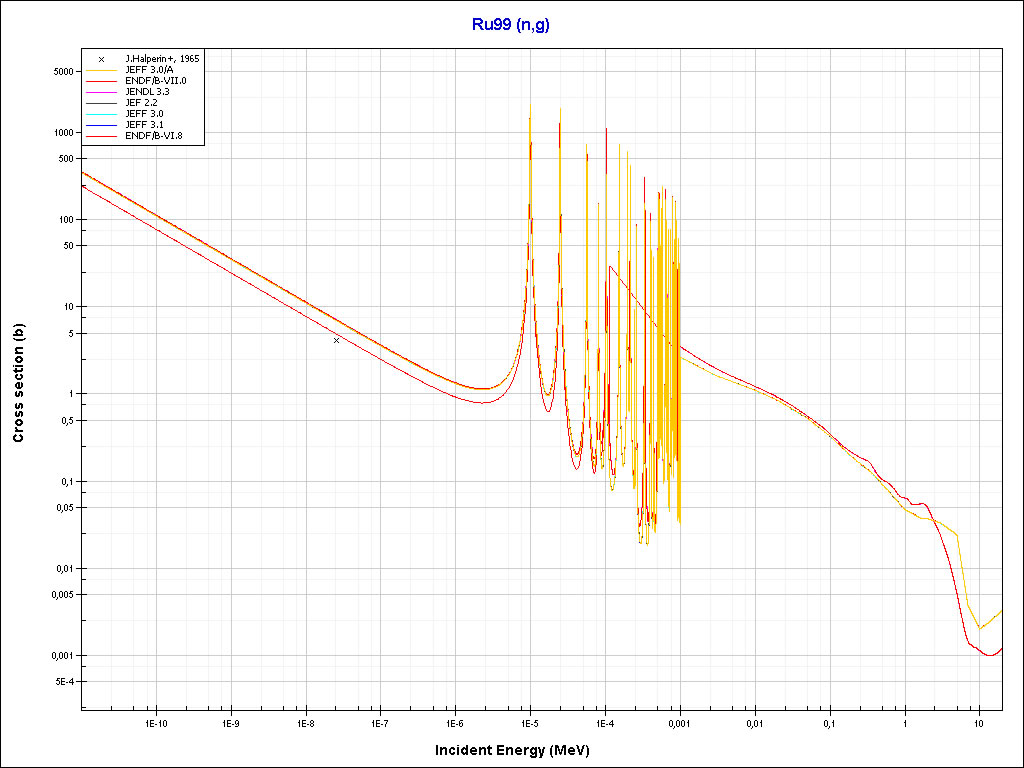Click the cyan JEFF 3.0 line swatch

click(101, 113)
